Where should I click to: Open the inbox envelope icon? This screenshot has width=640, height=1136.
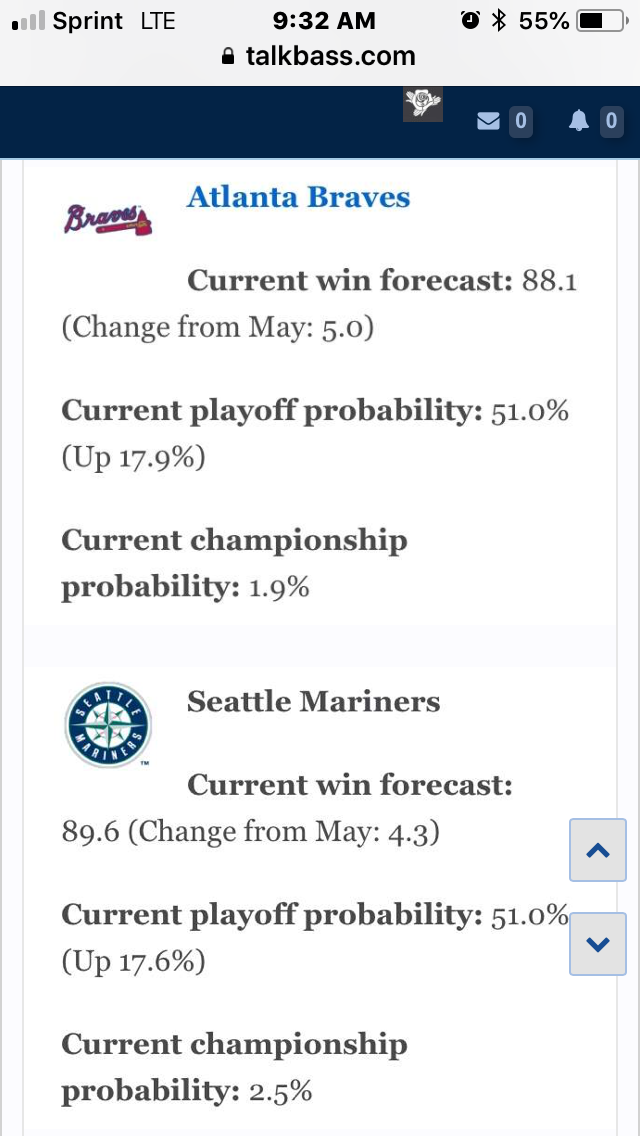[489, 121]
